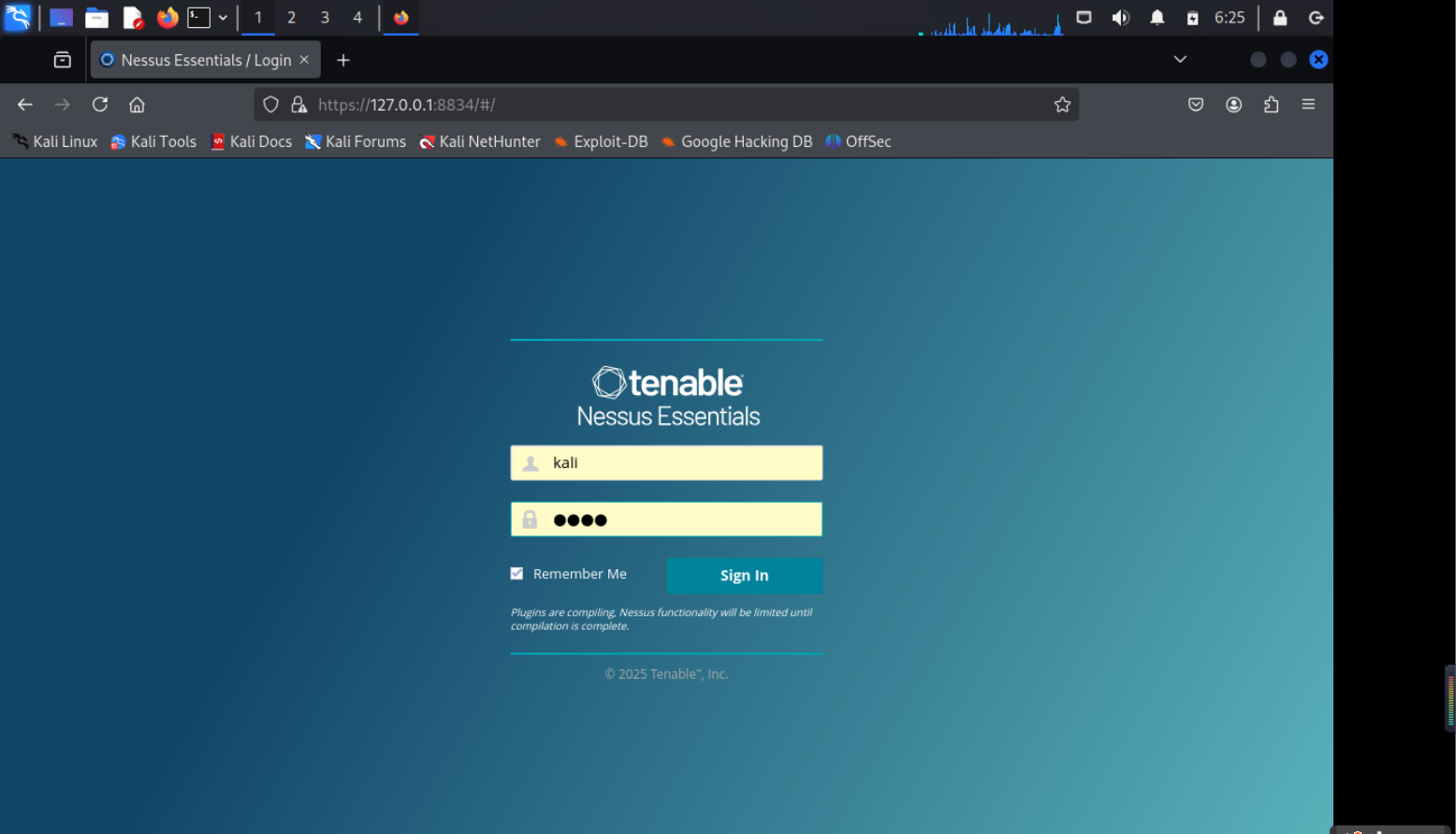
Task: Open the Kali NetHunter bookmark
Action: click(480, 141)
